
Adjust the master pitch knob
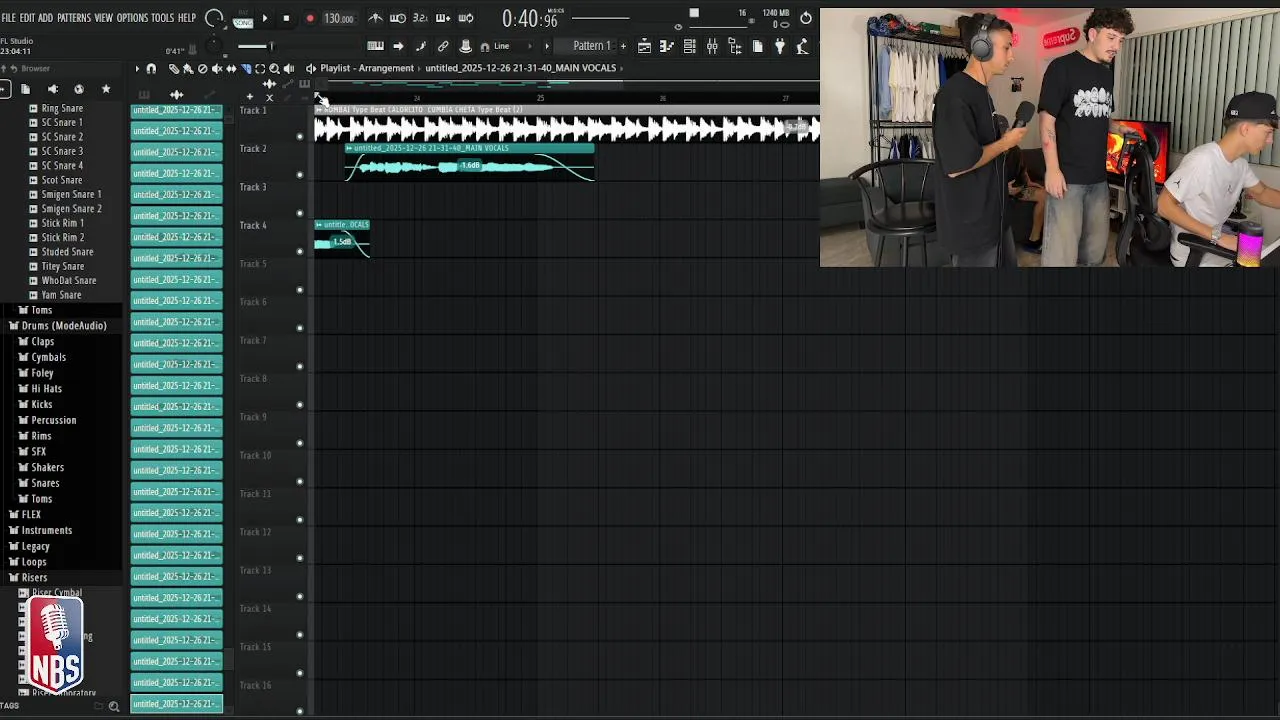(x=214, y=46)
